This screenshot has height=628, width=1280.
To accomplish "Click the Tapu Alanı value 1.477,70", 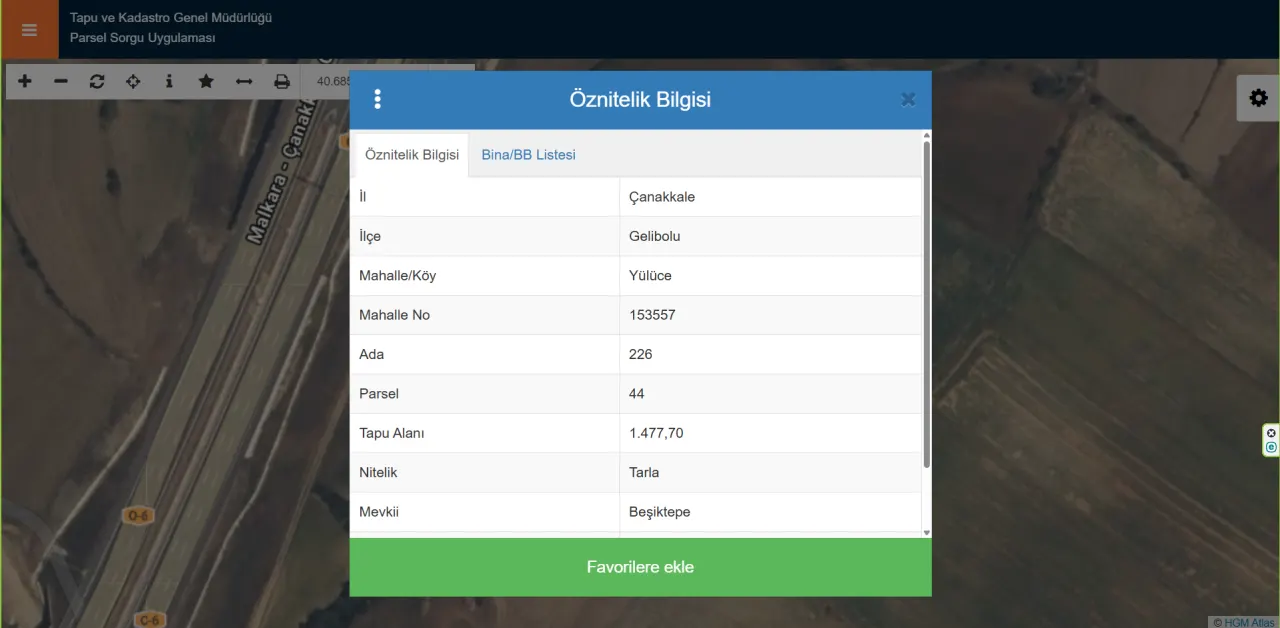I will (656, 433).
